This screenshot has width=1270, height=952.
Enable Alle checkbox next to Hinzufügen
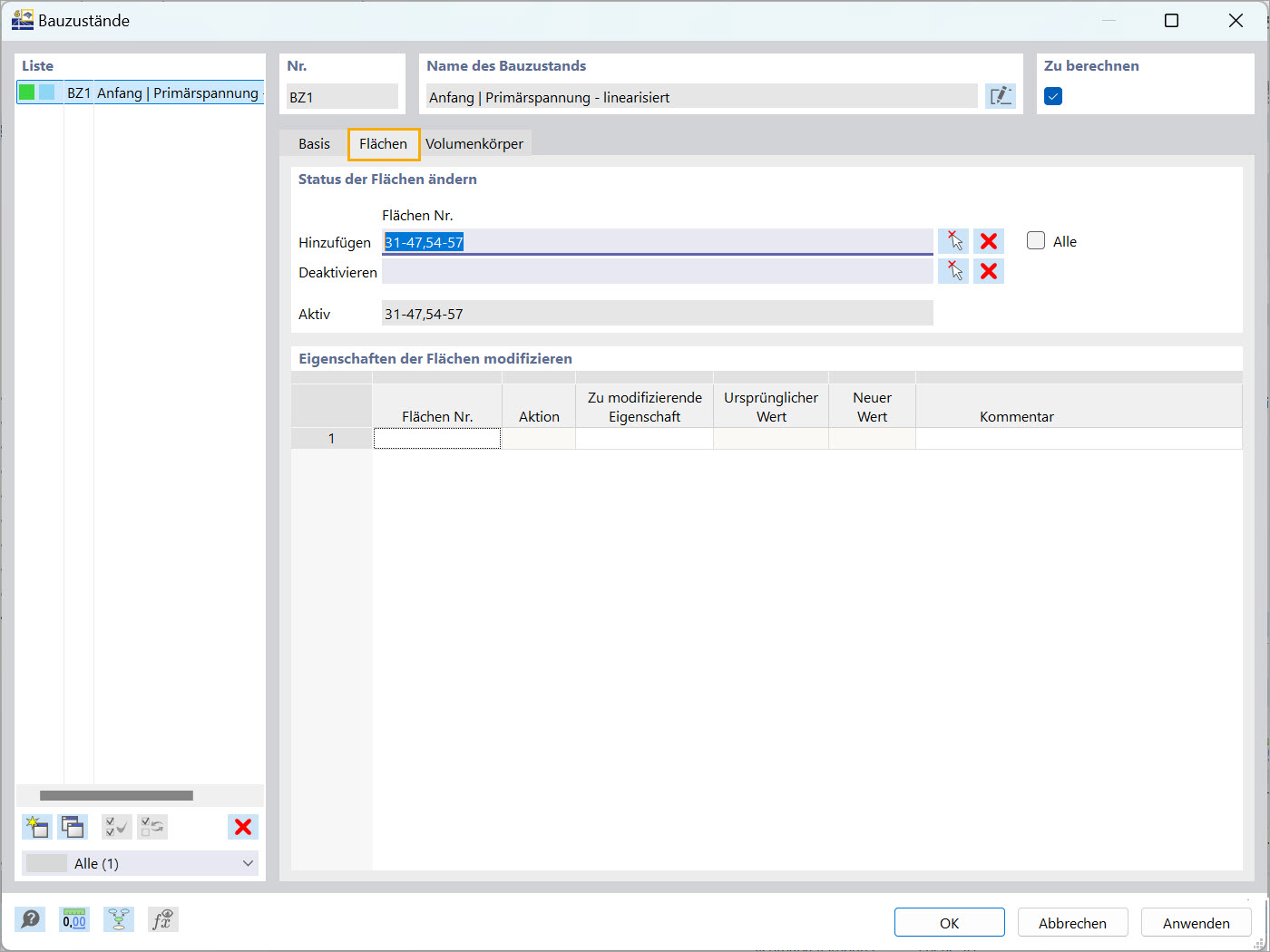tap(1035, 240)
